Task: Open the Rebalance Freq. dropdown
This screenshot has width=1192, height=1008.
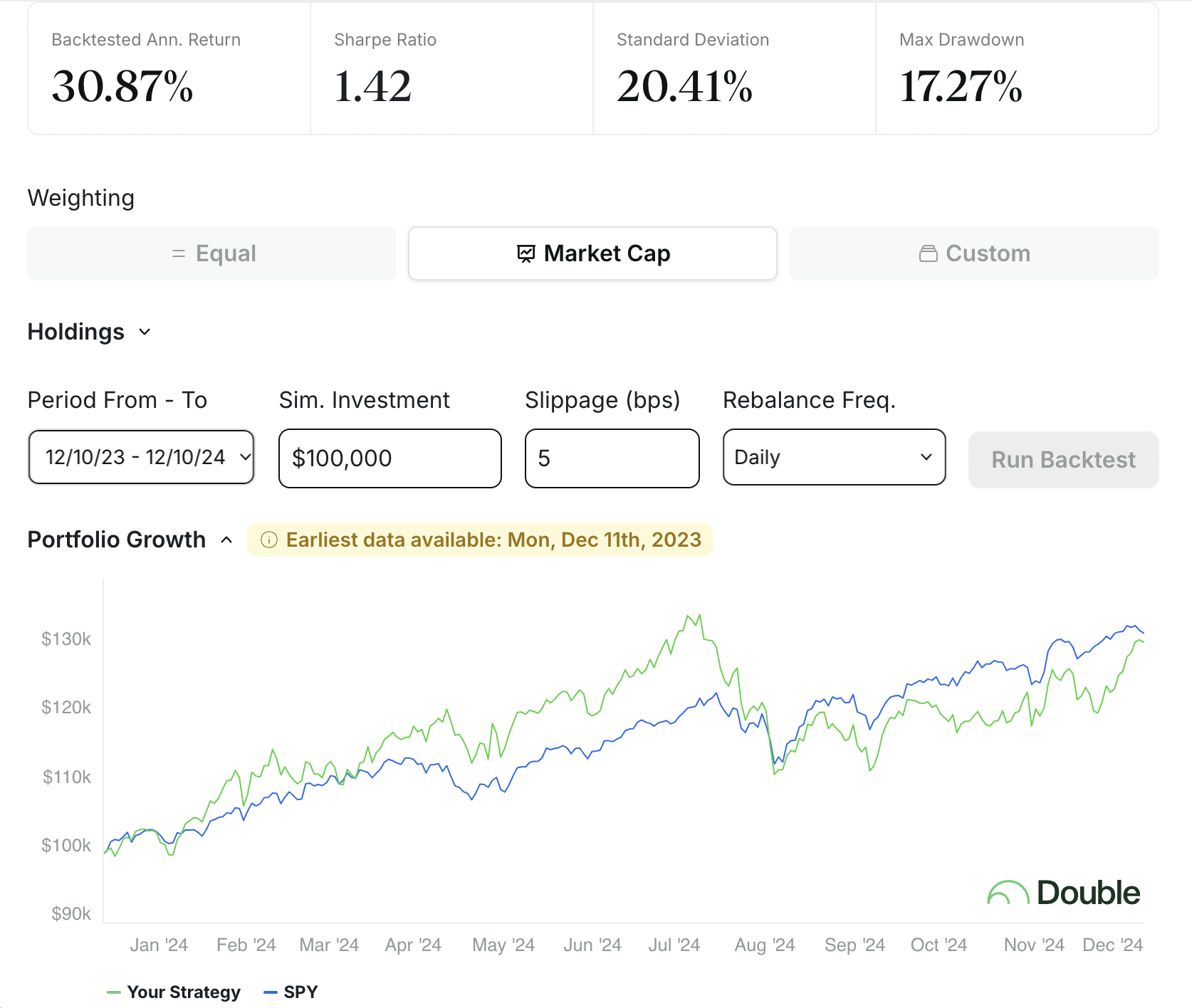Action: coord(834,457)
